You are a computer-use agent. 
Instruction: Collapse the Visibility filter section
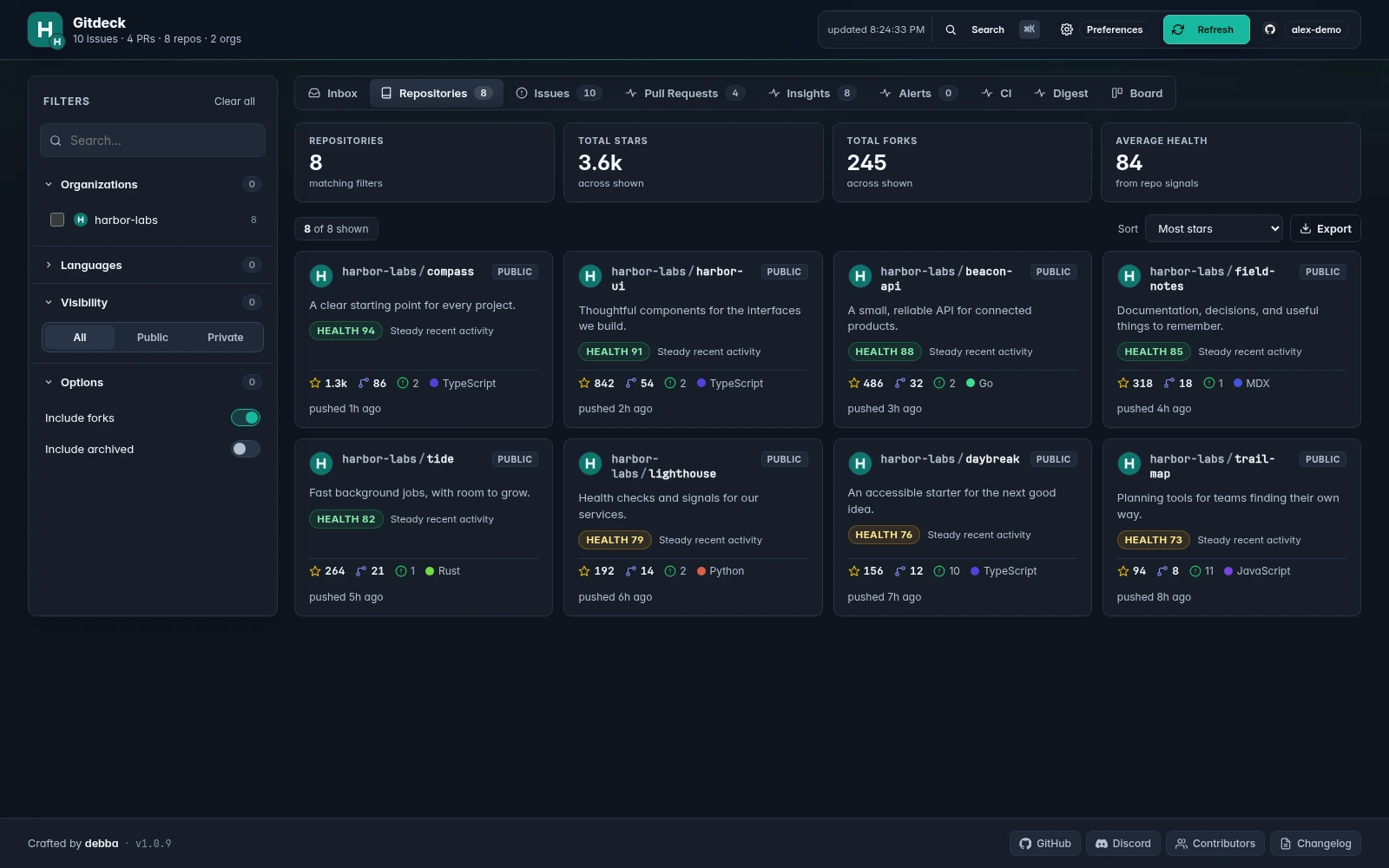[153, 302]
